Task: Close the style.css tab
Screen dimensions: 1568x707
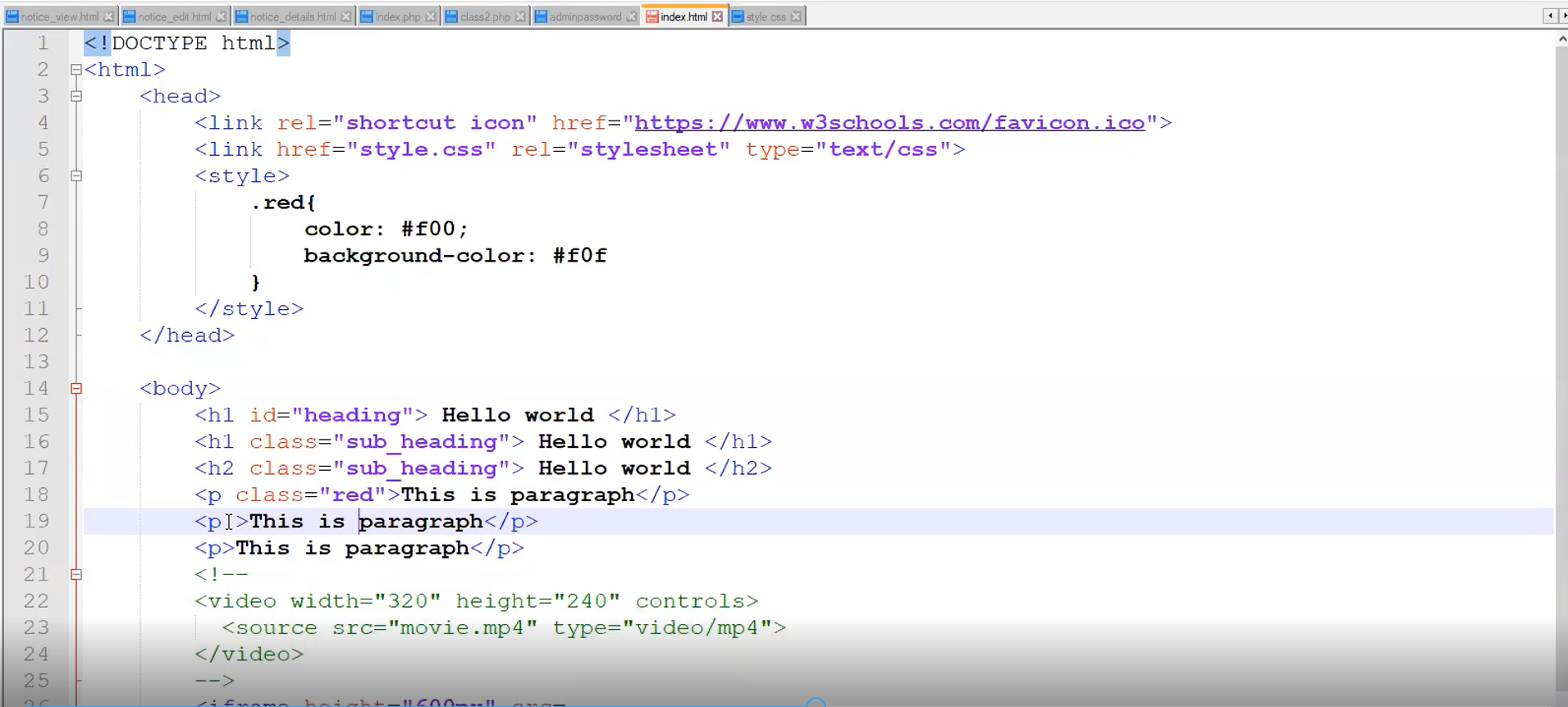Action: click(x=796, y=16)
